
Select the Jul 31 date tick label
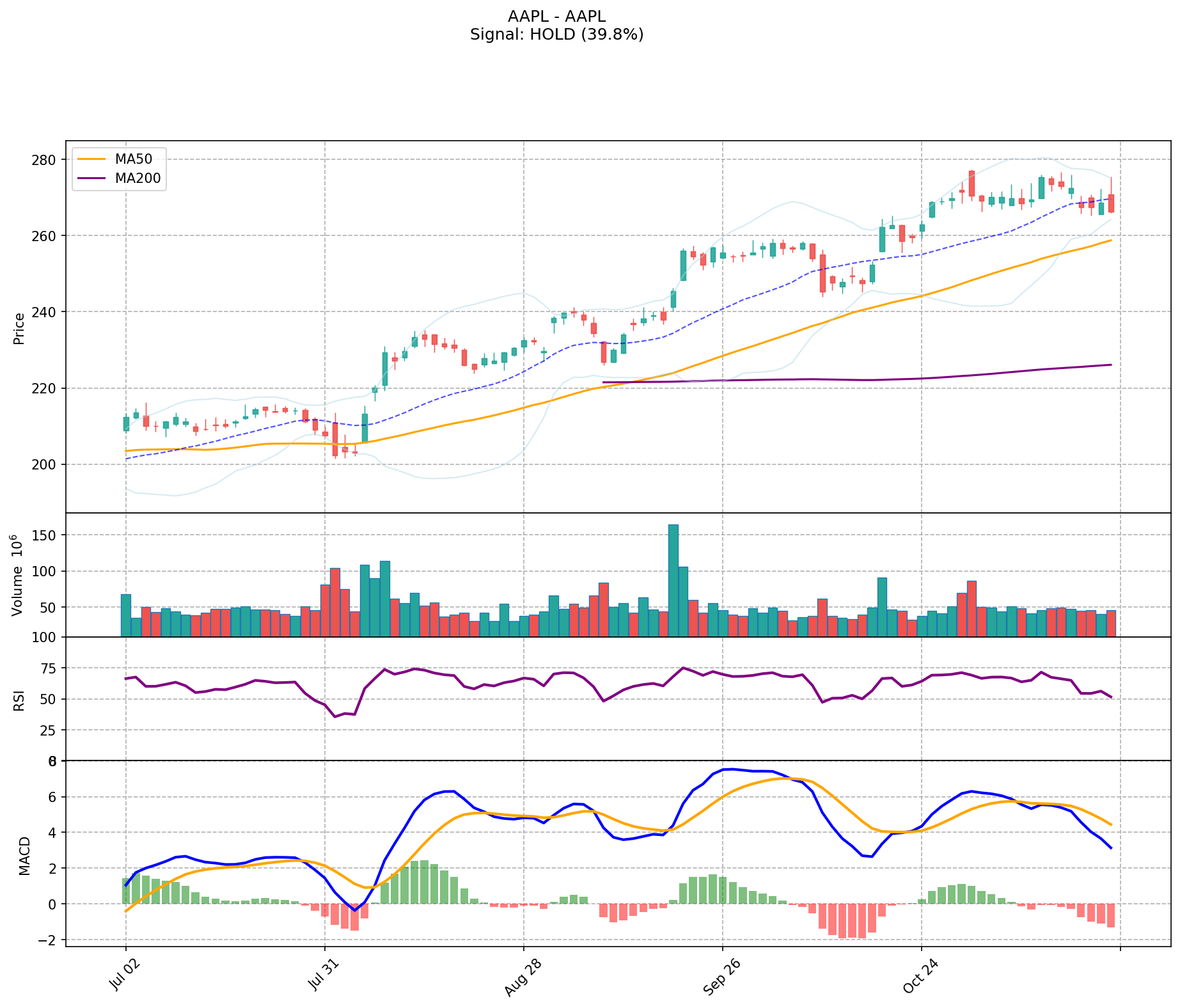click(x=324, y=976)
